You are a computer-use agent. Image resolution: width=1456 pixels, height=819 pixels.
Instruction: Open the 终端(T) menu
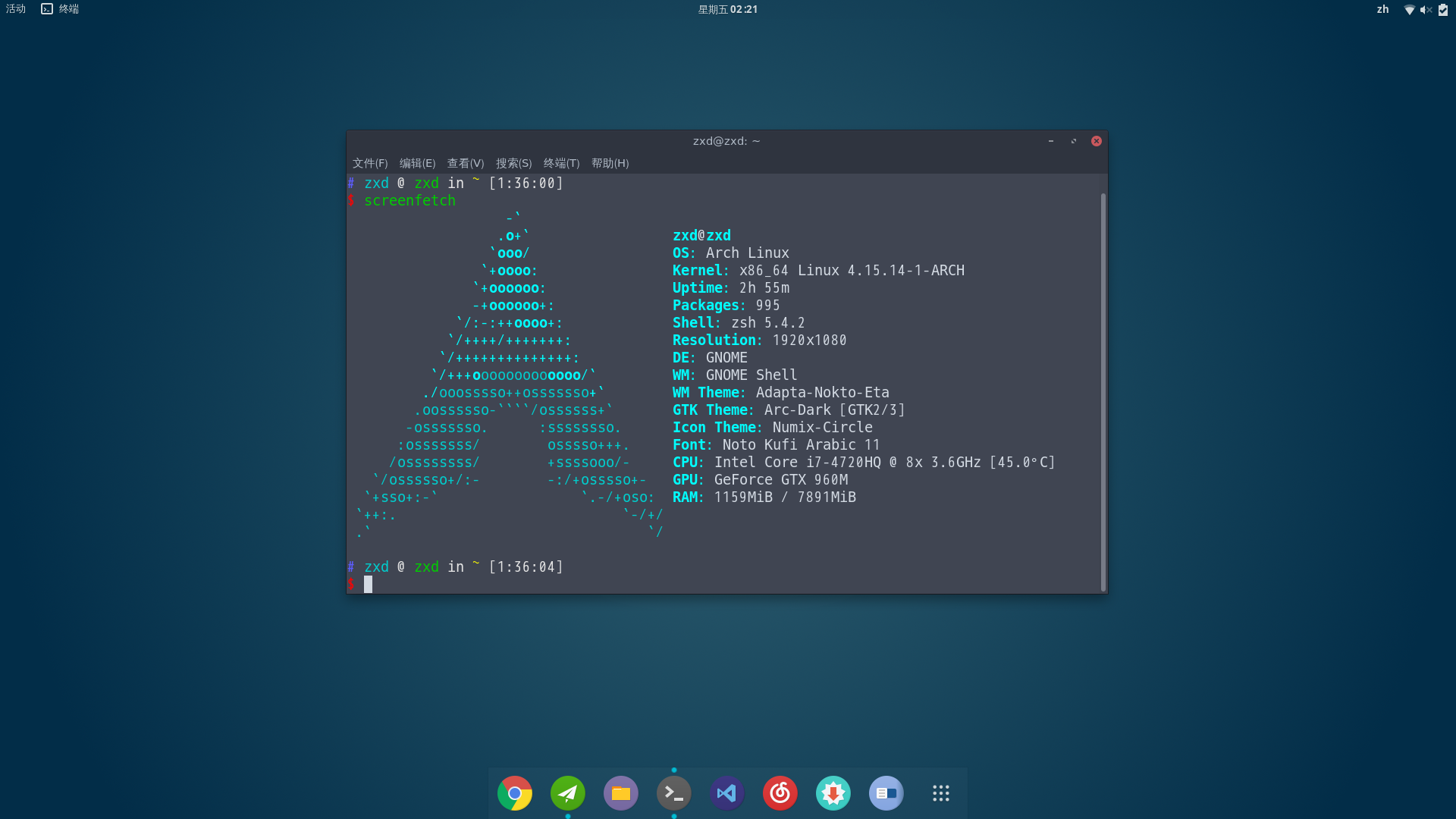(562, 163)
